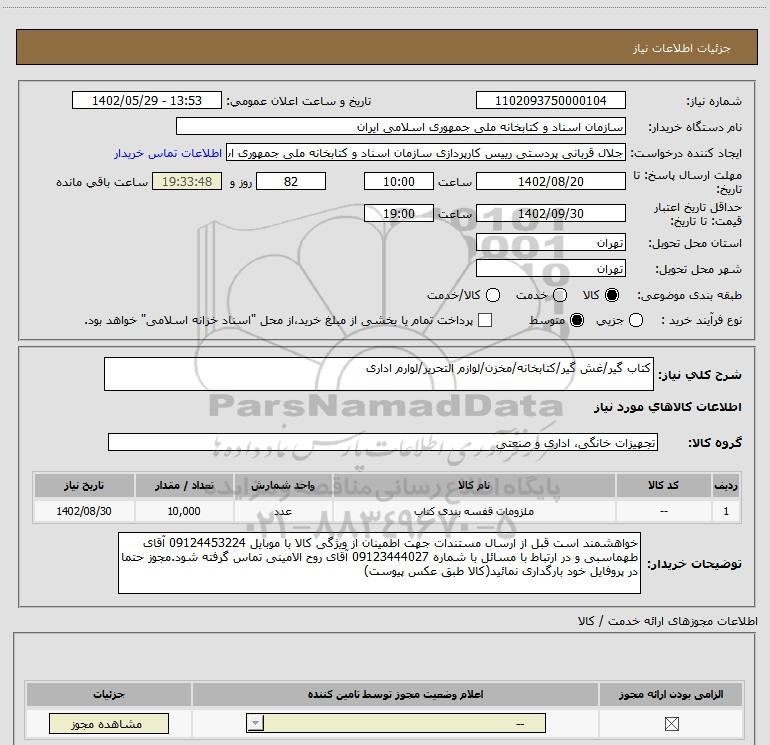The height and width of the screenshot is (745, 770).
Task: Select the کالا radio button
Action: coord(612,295)
